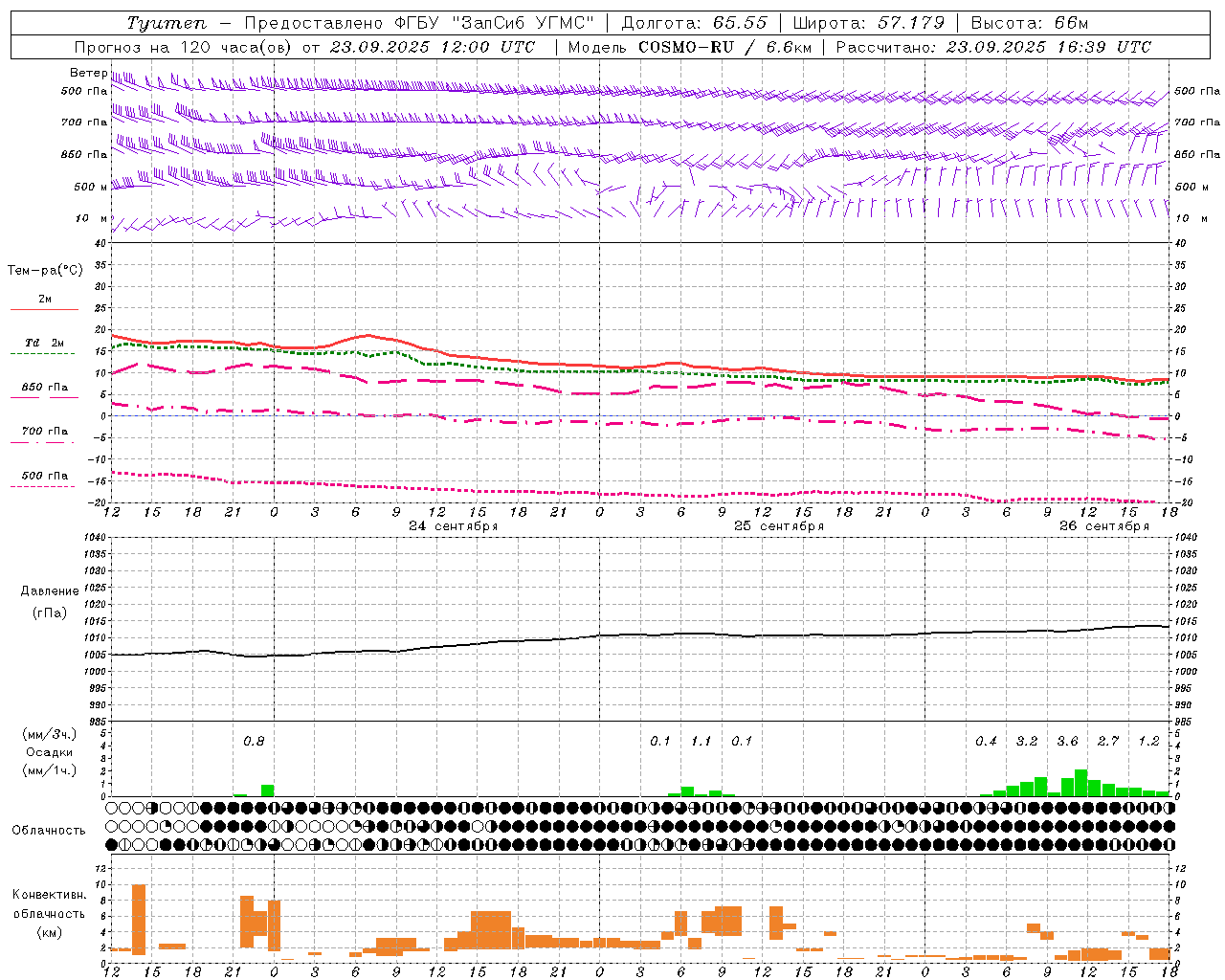Click the "1.2" precipitation value
The width and height of the screenshot is (1225, 980).
tap(1148, 741)
